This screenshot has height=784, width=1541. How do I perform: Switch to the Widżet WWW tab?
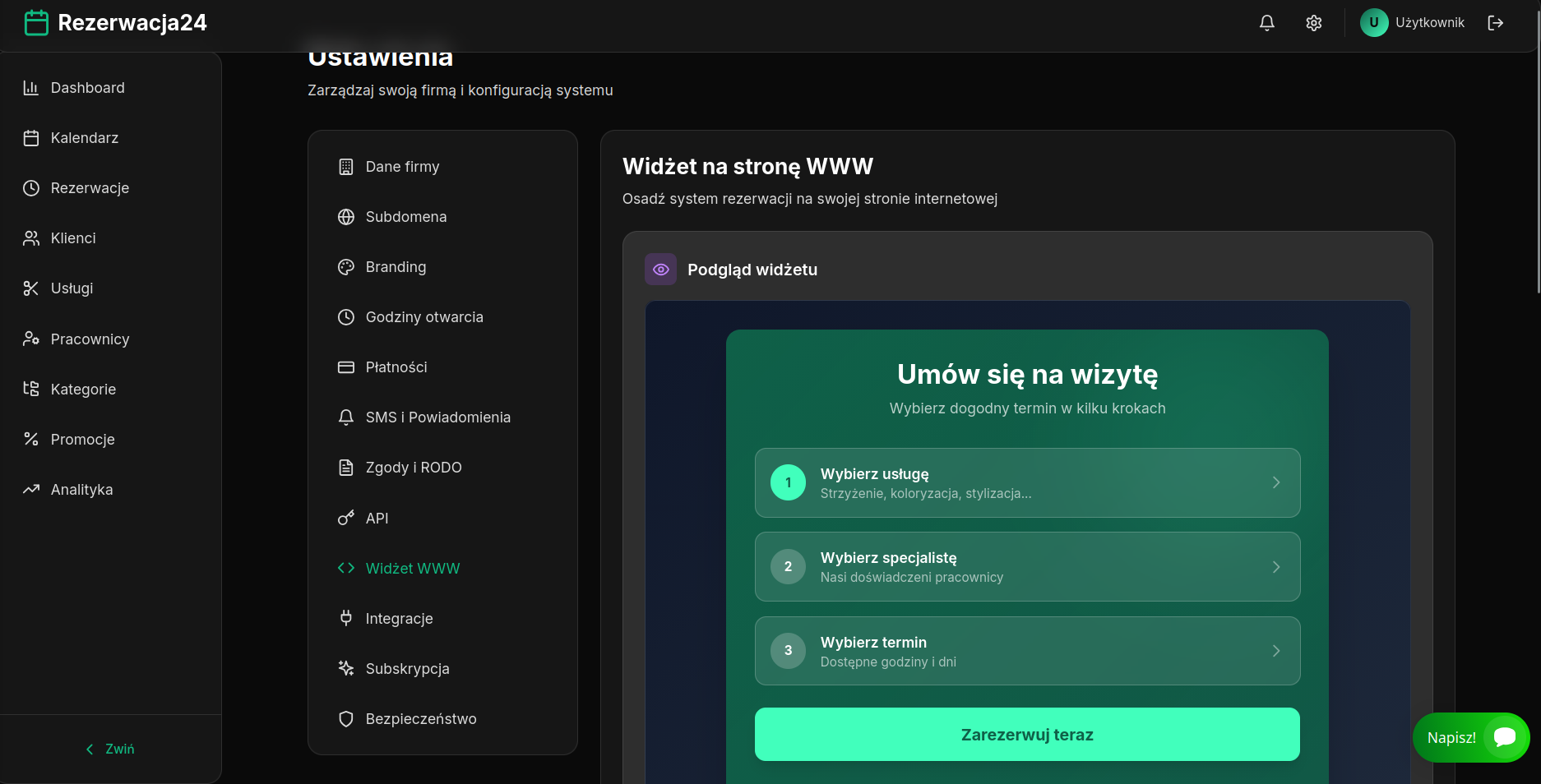click(412, 568)
